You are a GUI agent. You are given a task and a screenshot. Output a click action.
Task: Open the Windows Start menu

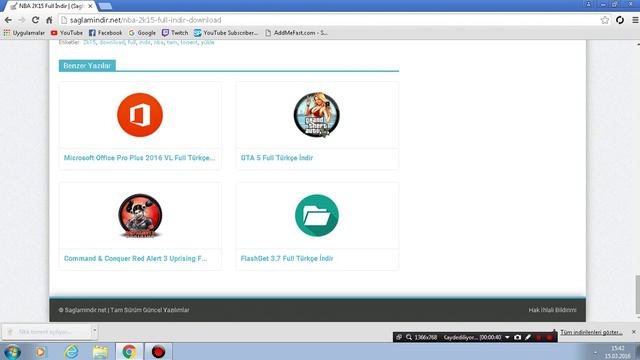coord(13,351)
